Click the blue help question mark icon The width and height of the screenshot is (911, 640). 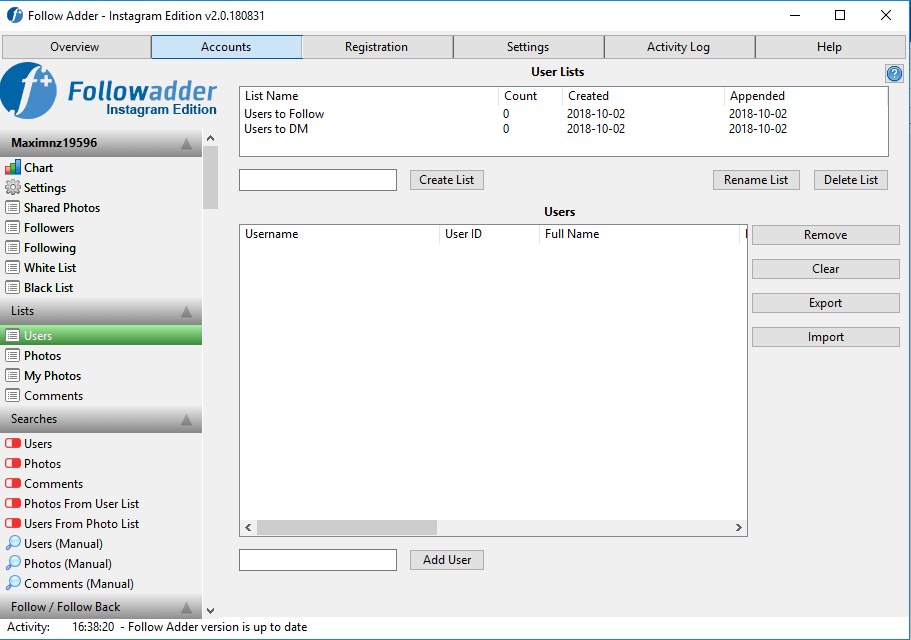click(x=894, y=74)
